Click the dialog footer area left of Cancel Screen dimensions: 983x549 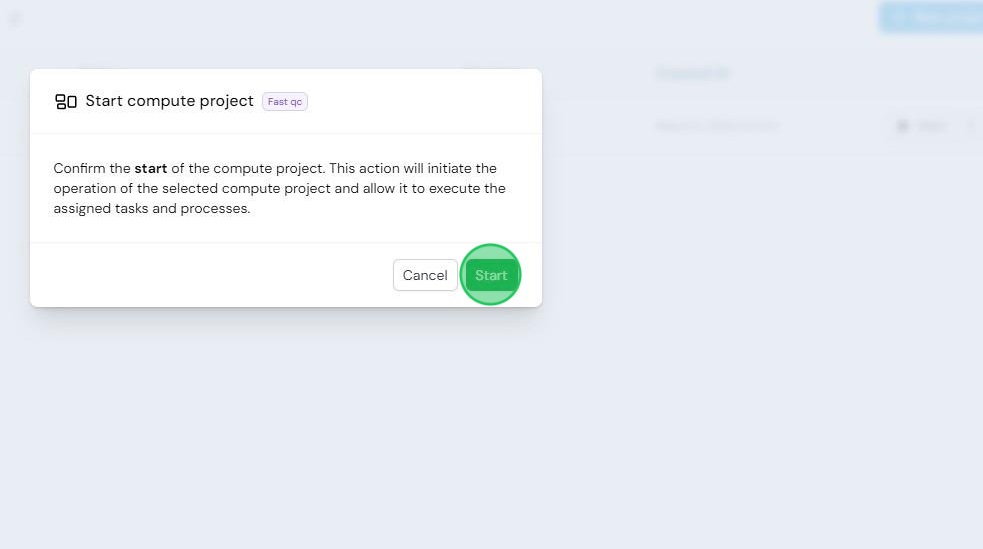click(x=211, y=275)
